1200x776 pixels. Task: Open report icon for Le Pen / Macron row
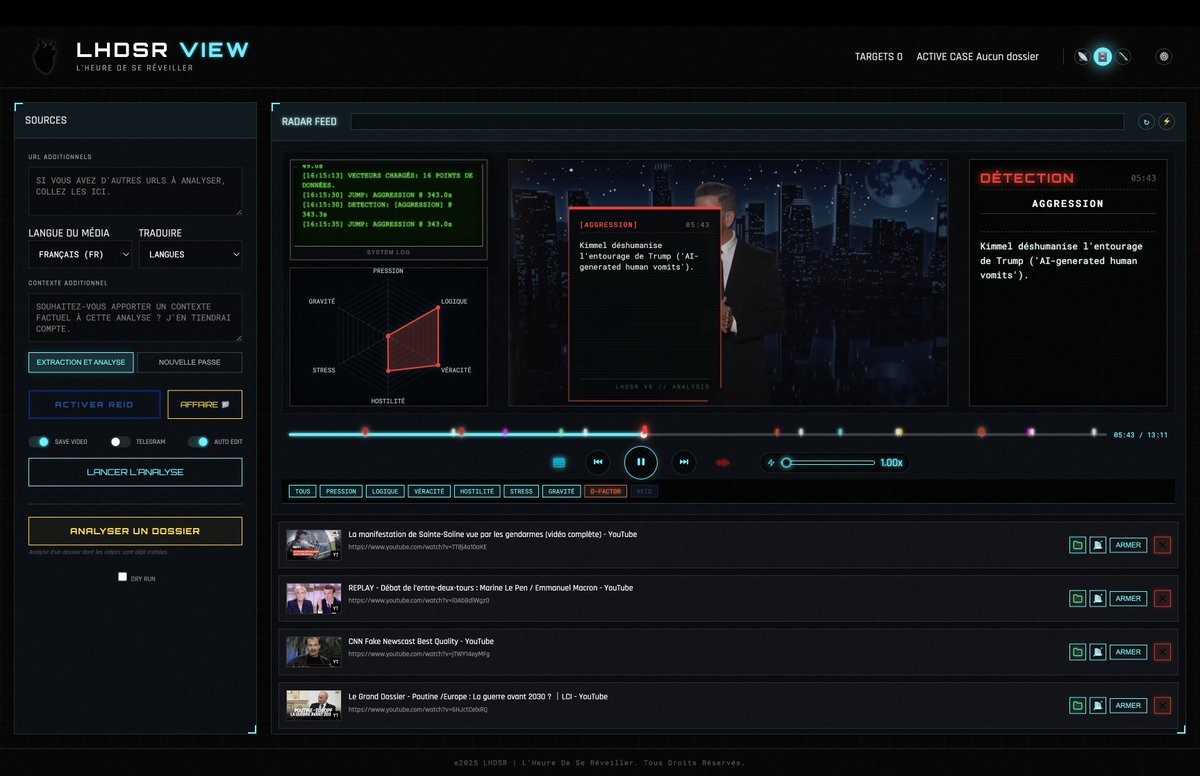[1098, 598]
